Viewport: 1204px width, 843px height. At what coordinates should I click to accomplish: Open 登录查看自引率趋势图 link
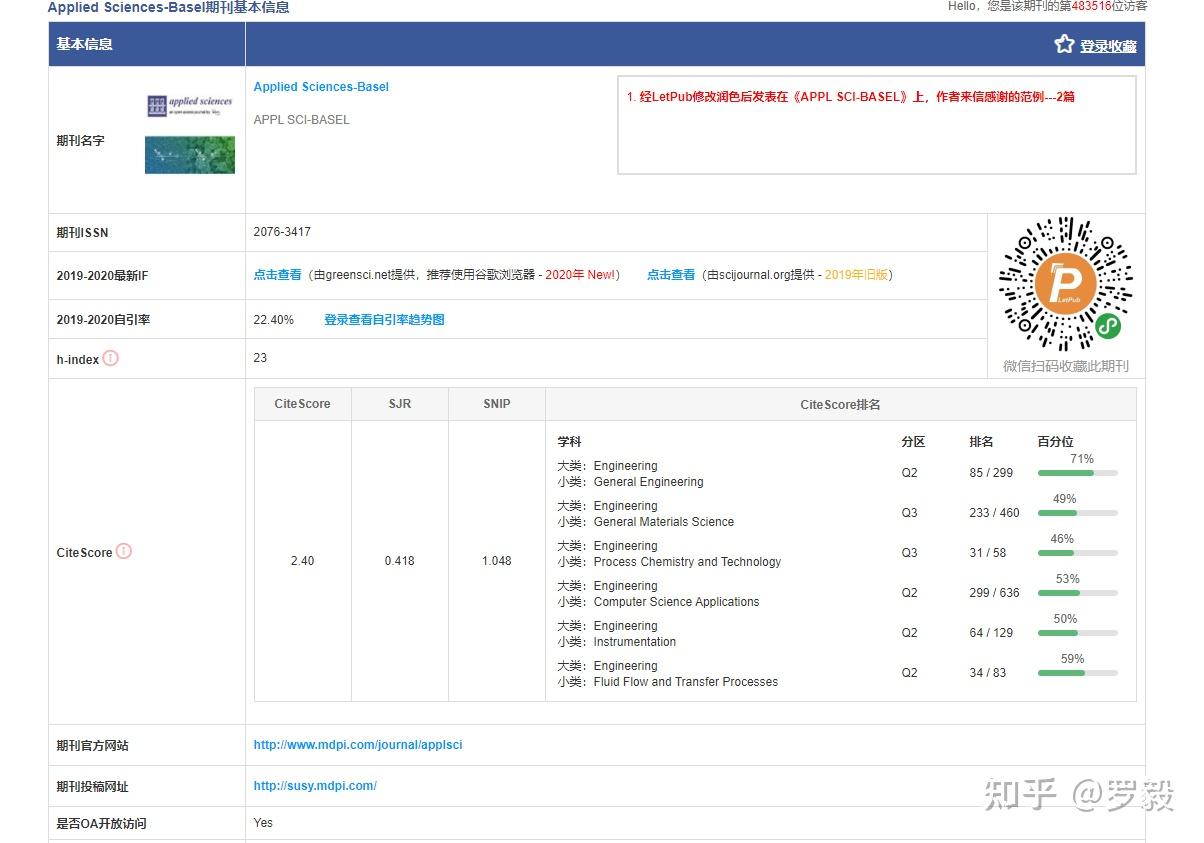point(384,320)
